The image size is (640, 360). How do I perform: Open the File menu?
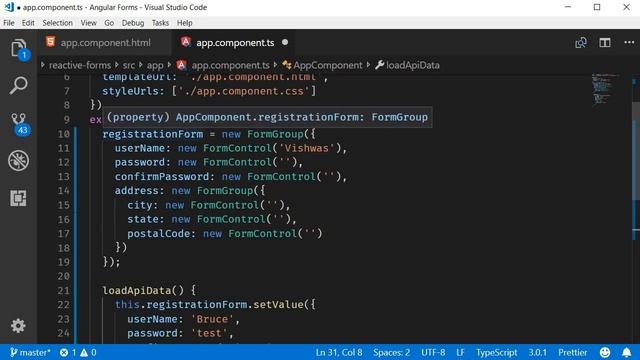click(9, 23)
